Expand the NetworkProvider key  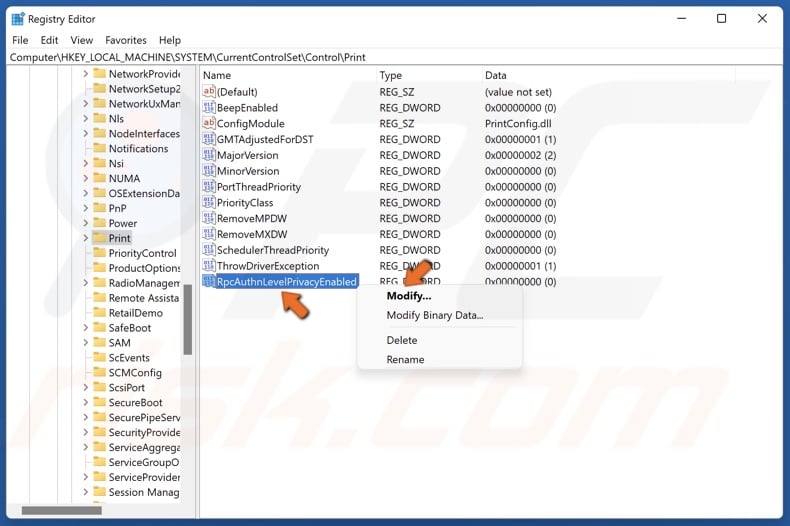coord(85,74)
